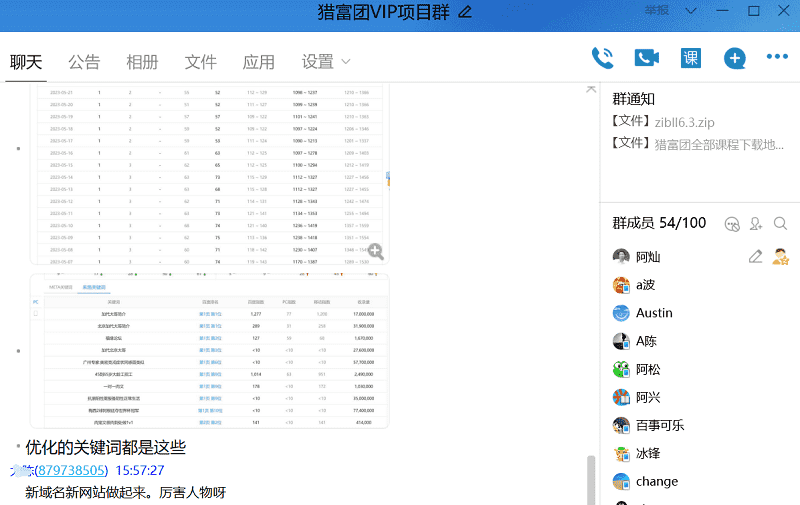Select member name A陈
This screenshot has width=800, height=505.
click(x=646, y=341)
